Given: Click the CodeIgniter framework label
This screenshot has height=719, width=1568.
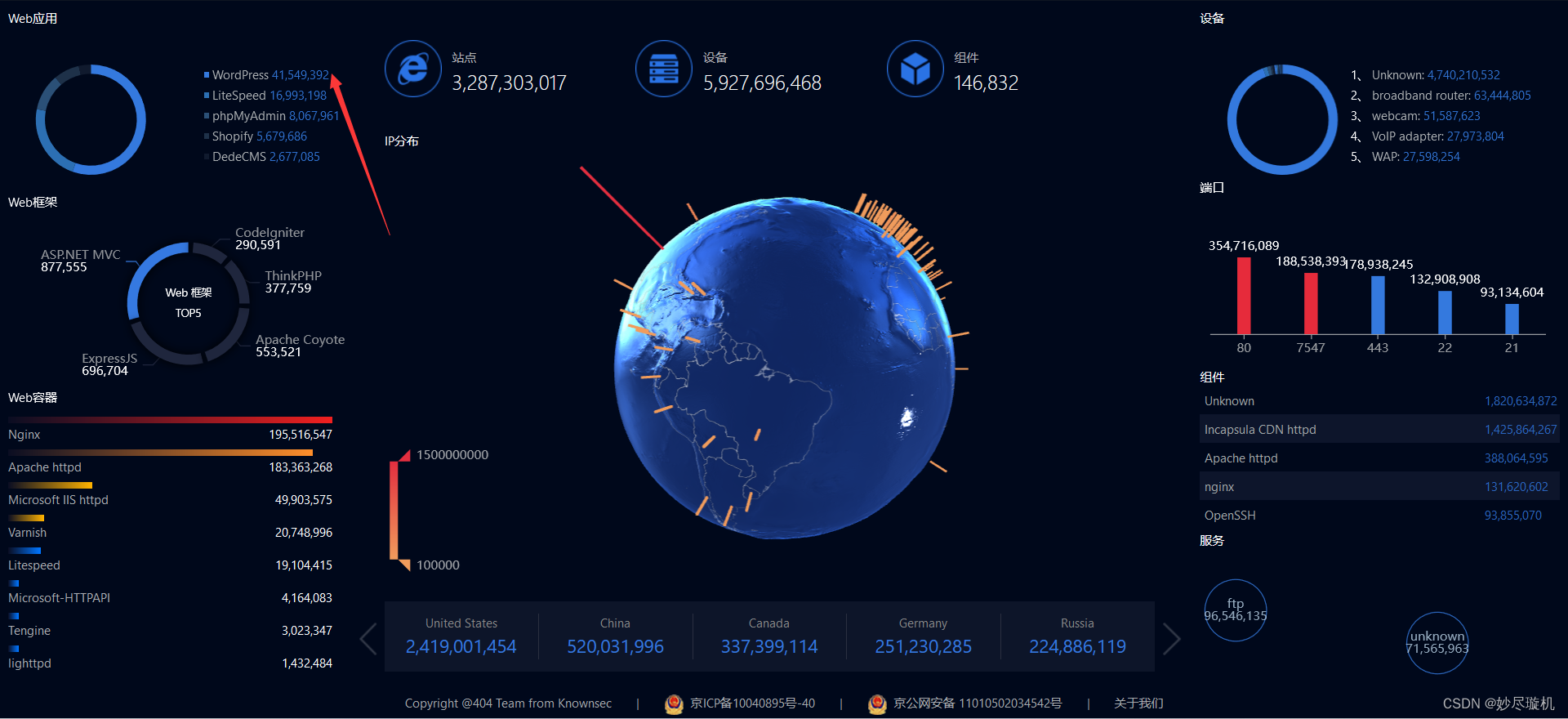Looking at the screenshot, I should [269, 233].
